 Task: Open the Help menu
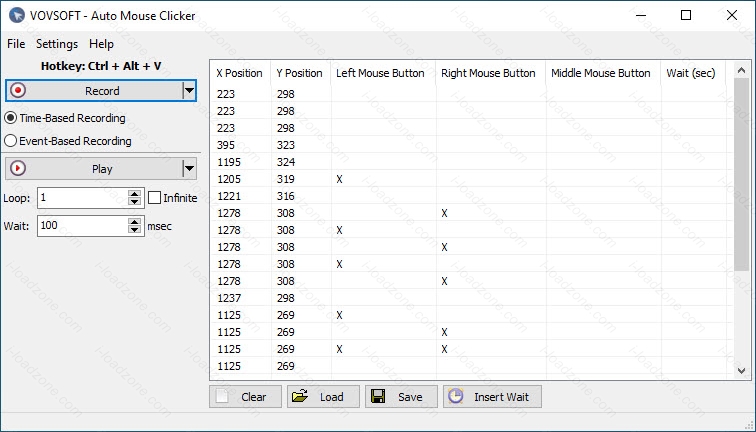click(101, 44)
